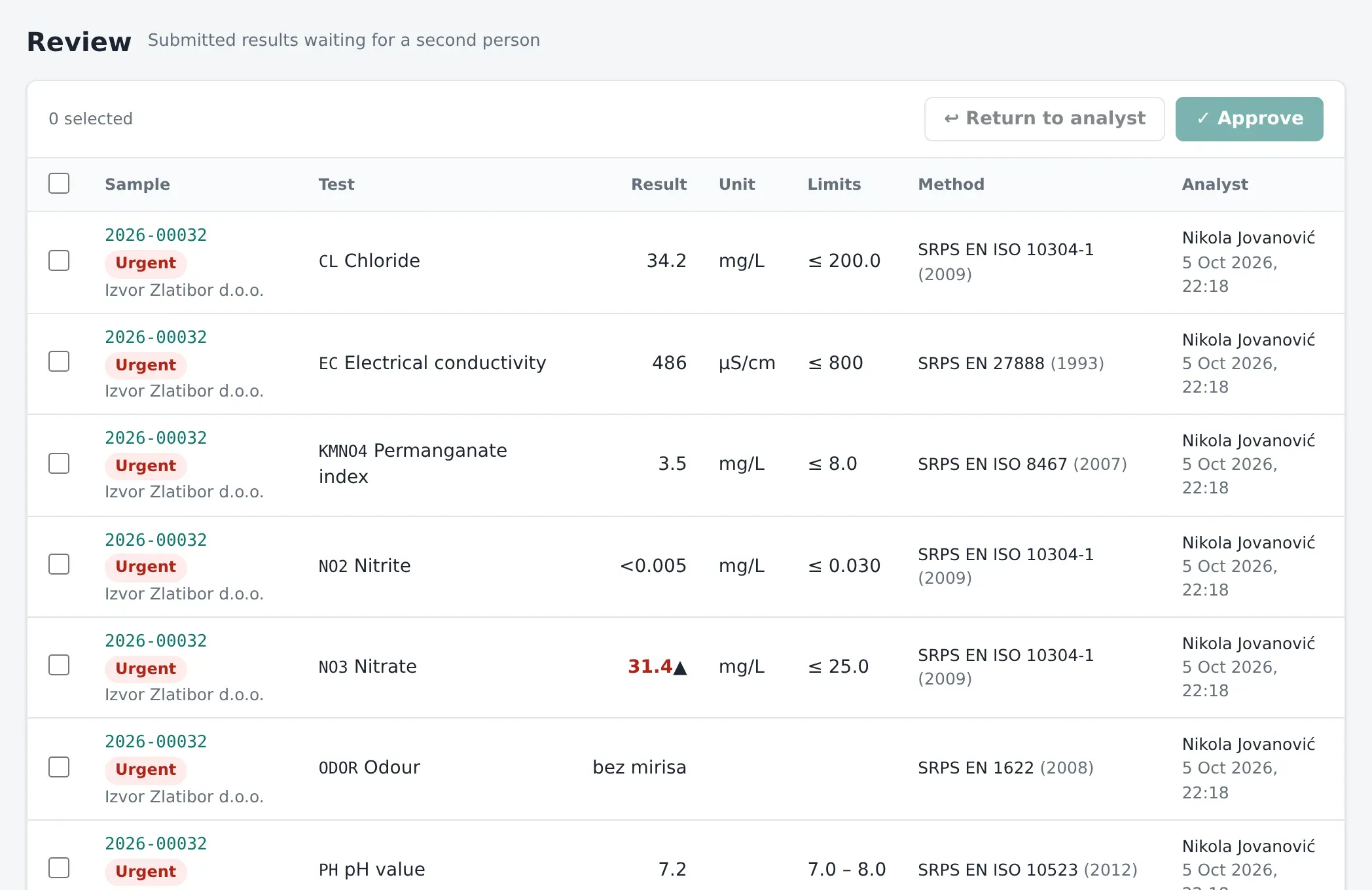This screenshot has height=890, width=1372.
Task: Click the Method column header
Action: [x=951, y=185]
